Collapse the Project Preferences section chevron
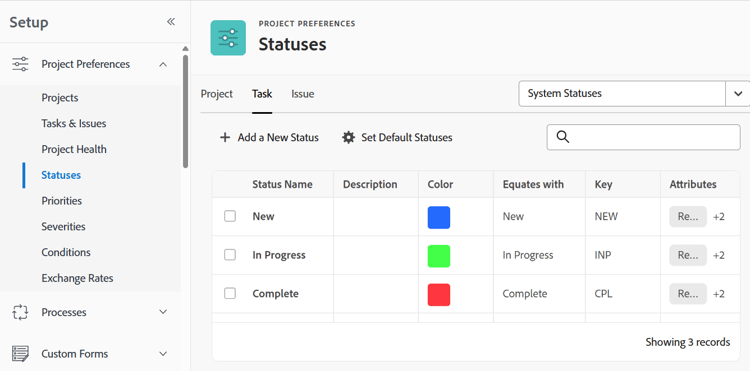This screenshot has height=371, width=750. tap(163, 64)
